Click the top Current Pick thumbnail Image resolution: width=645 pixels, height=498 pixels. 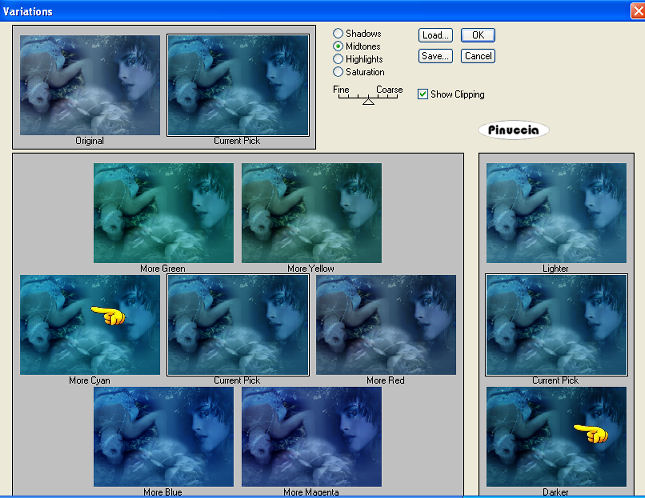(238, 85)
